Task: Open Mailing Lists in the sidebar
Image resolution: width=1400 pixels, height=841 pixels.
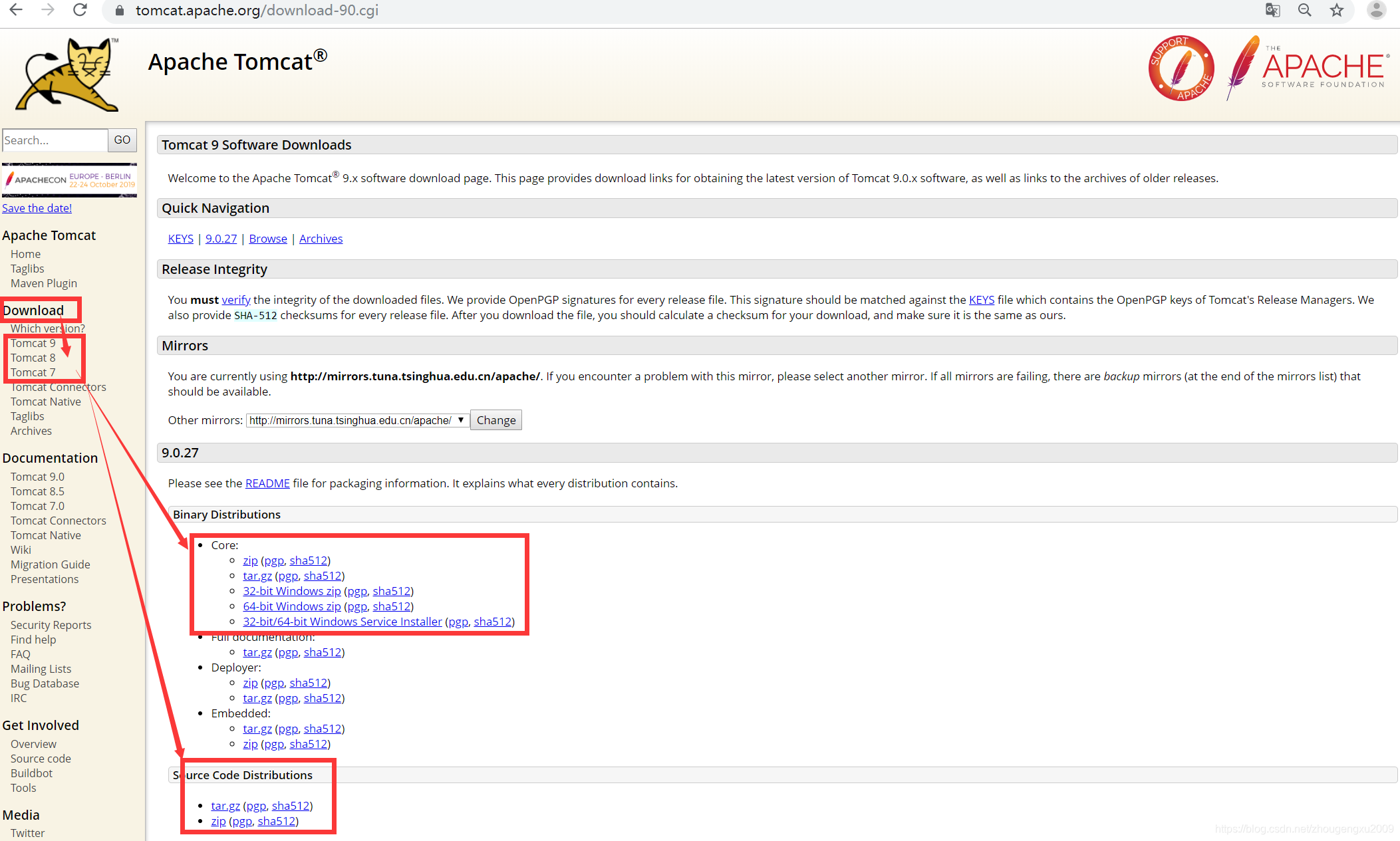Action: (x=41, y=669)
